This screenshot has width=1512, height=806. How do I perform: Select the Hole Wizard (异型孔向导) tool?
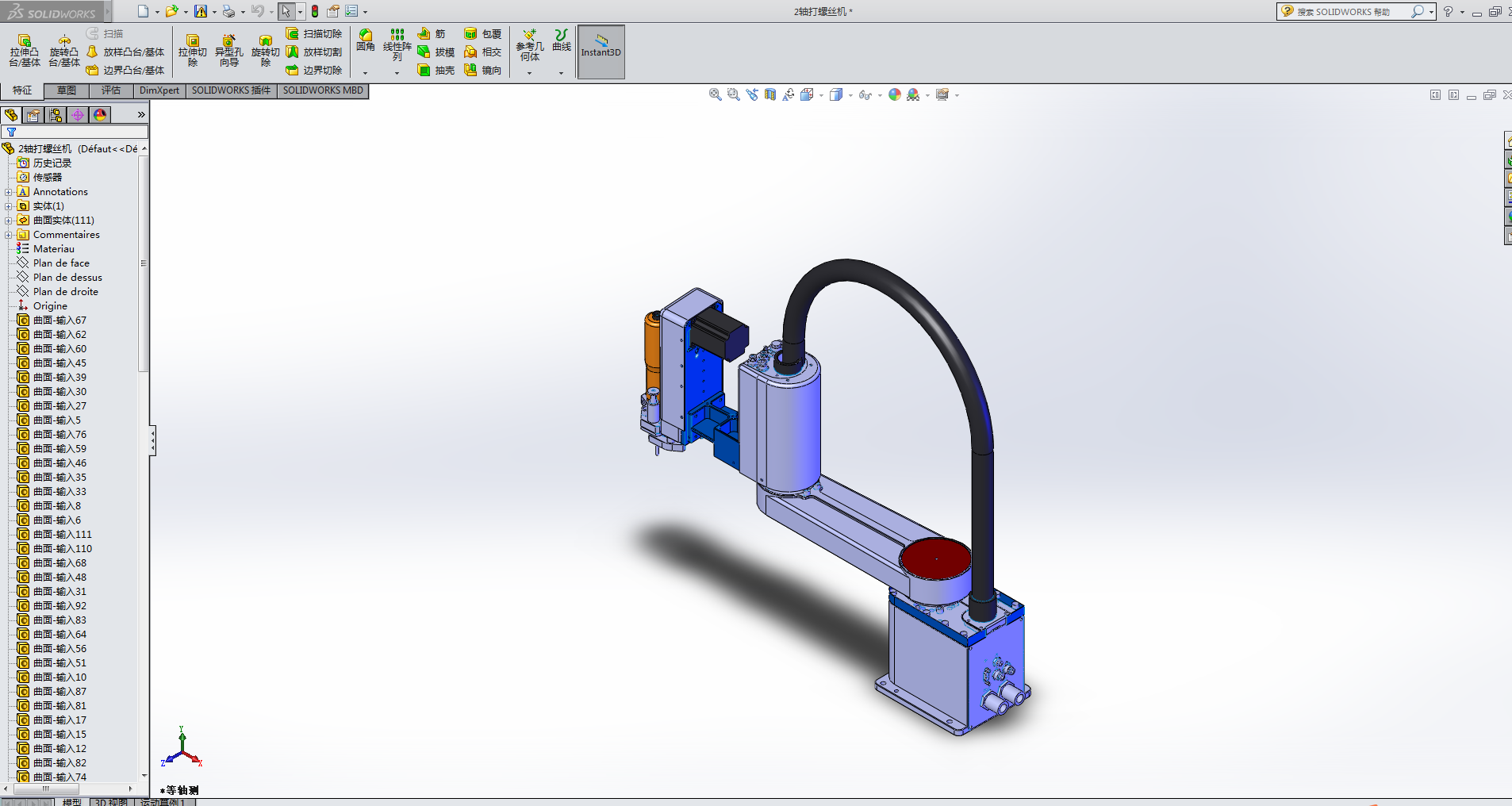pyautogui.click(x=228, y=50)
